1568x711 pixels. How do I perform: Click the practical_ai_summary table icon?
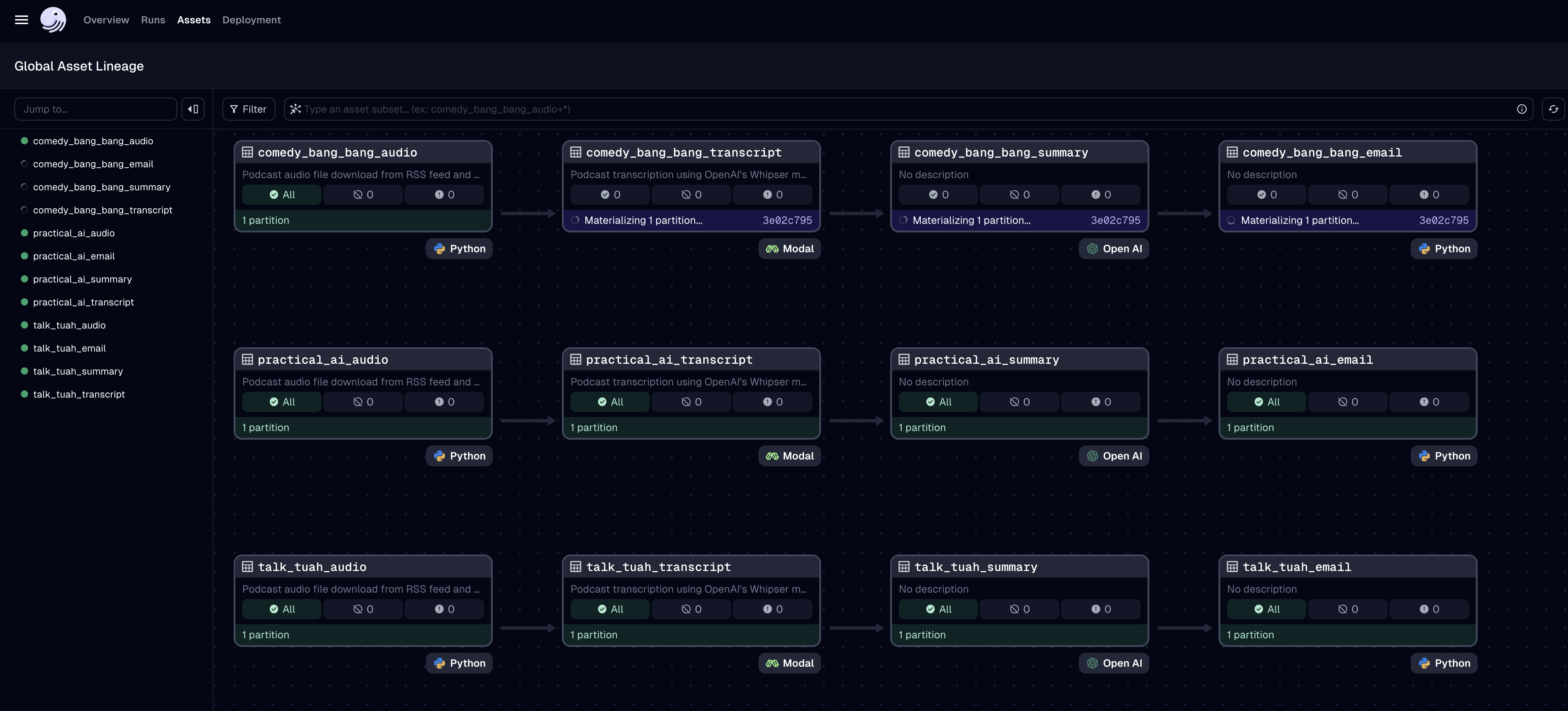904,359
